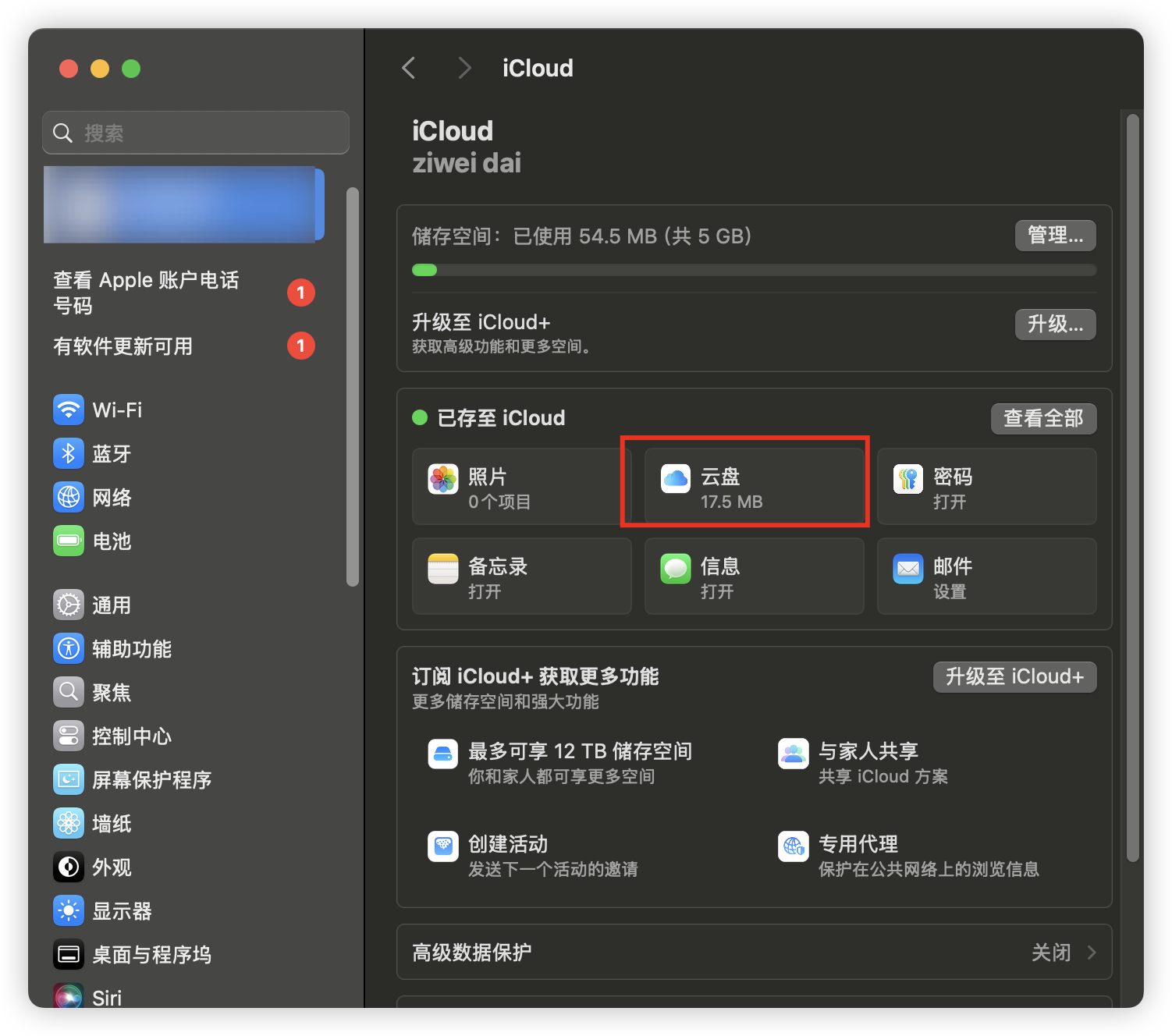Viewport: 1172px width, 1036px height.
Task: Open the Mail (邮件) tile
Action: click(986, 577)
